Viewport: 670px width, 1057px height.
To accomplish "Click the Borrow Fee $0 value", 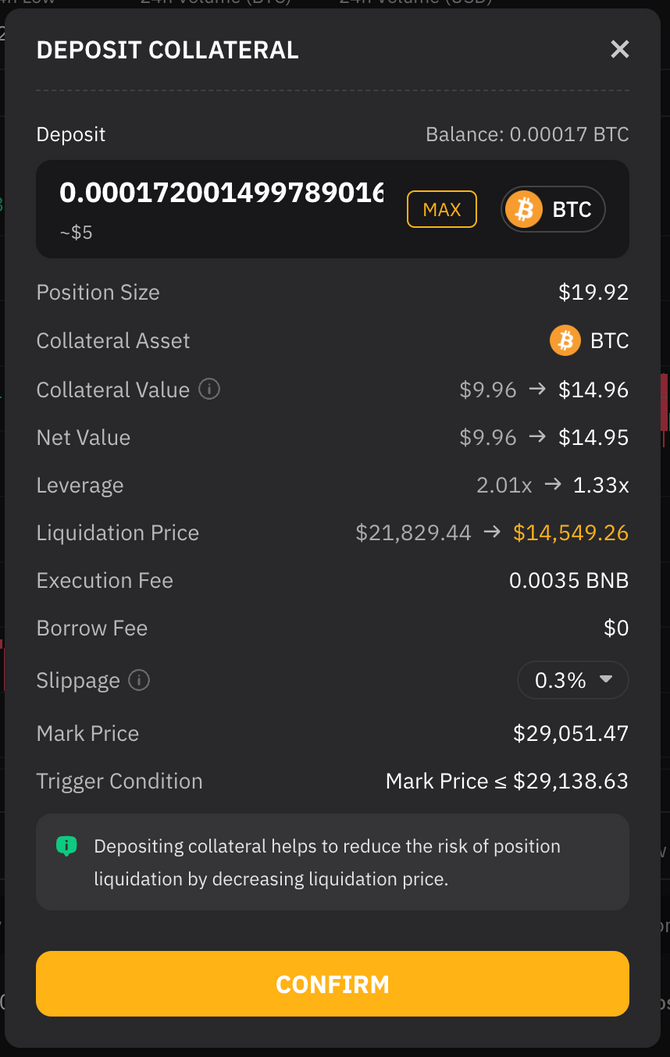I will click(x=616, y=628).
